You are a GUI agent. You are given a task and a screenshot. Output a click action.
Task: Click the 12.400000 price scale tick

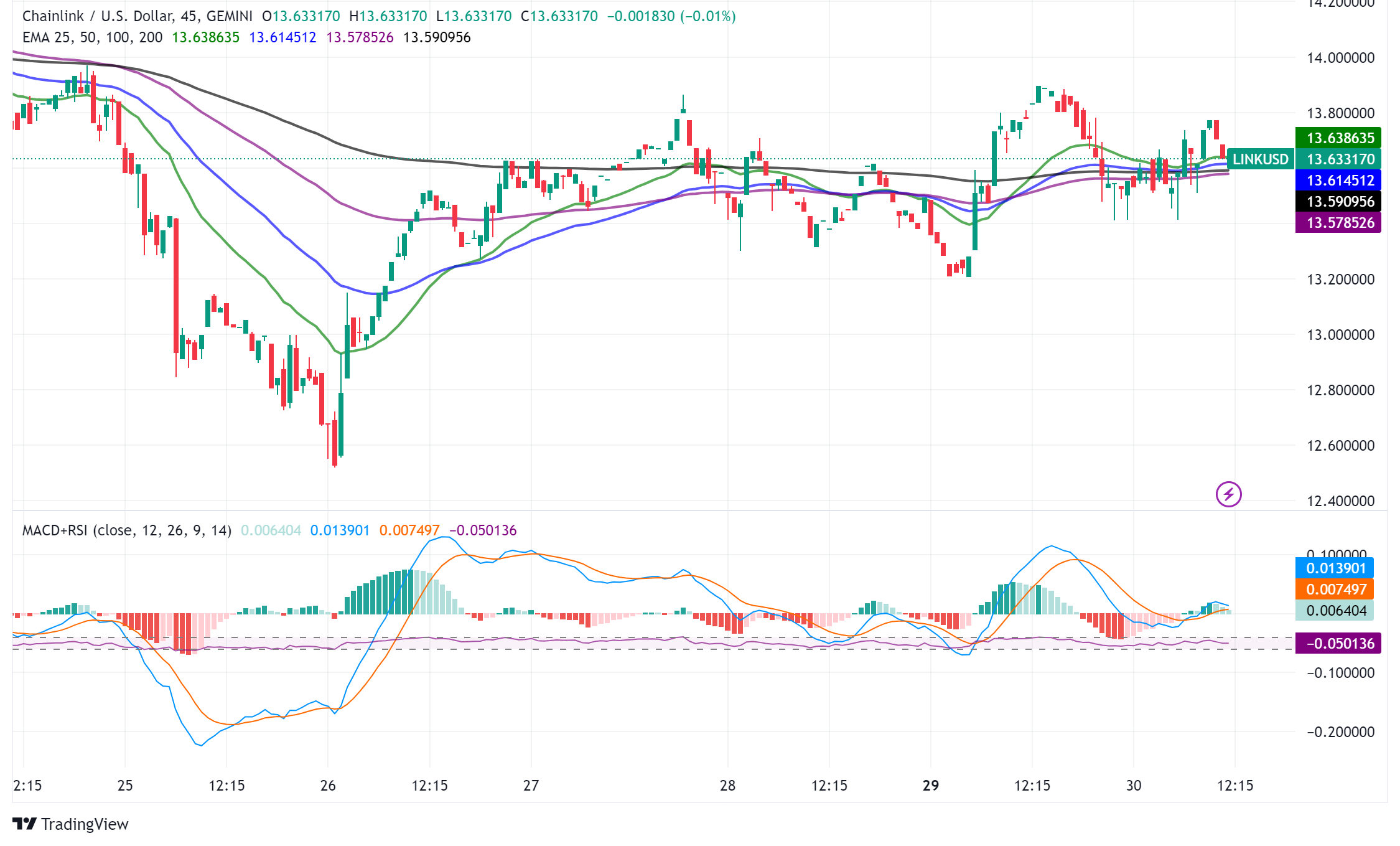pyautogui.click(x=1340, y=501)
